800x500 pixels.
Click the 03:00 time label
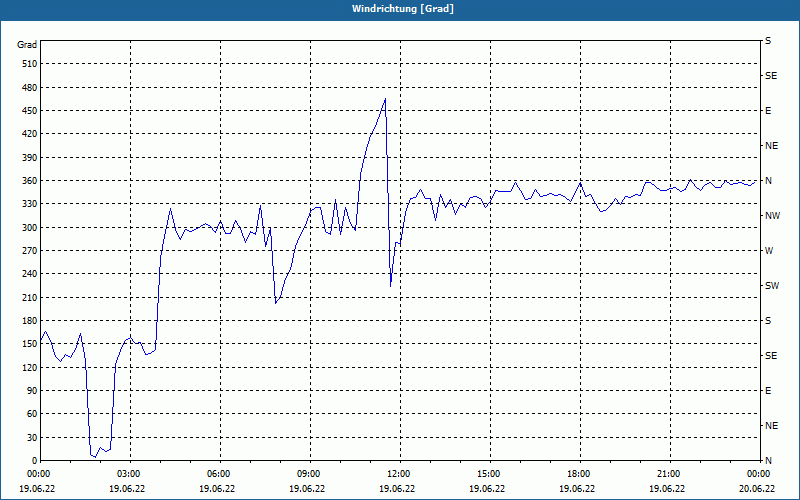[127, 474]
